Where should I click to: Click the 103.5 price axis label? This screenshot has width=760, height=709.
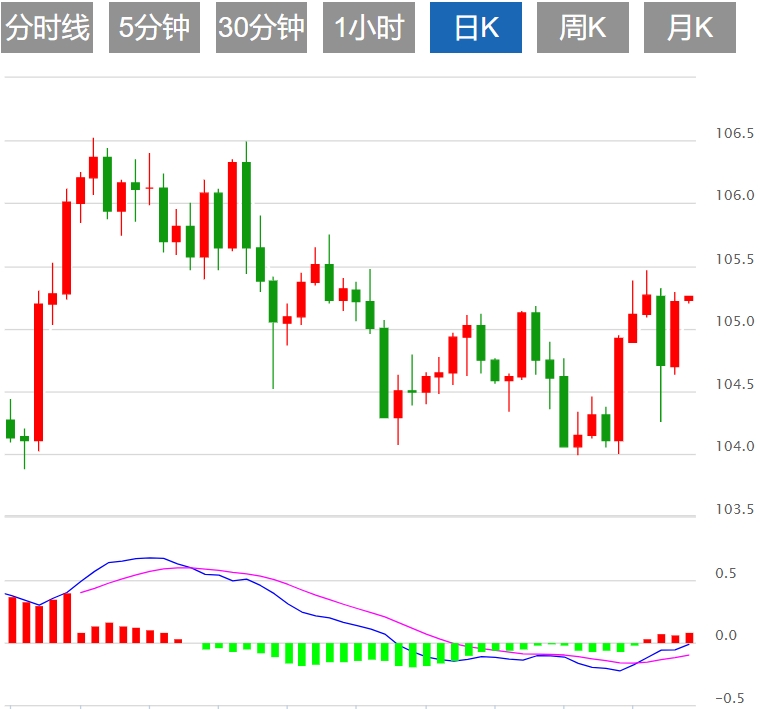pyautogui.click(x=735, y=509)
